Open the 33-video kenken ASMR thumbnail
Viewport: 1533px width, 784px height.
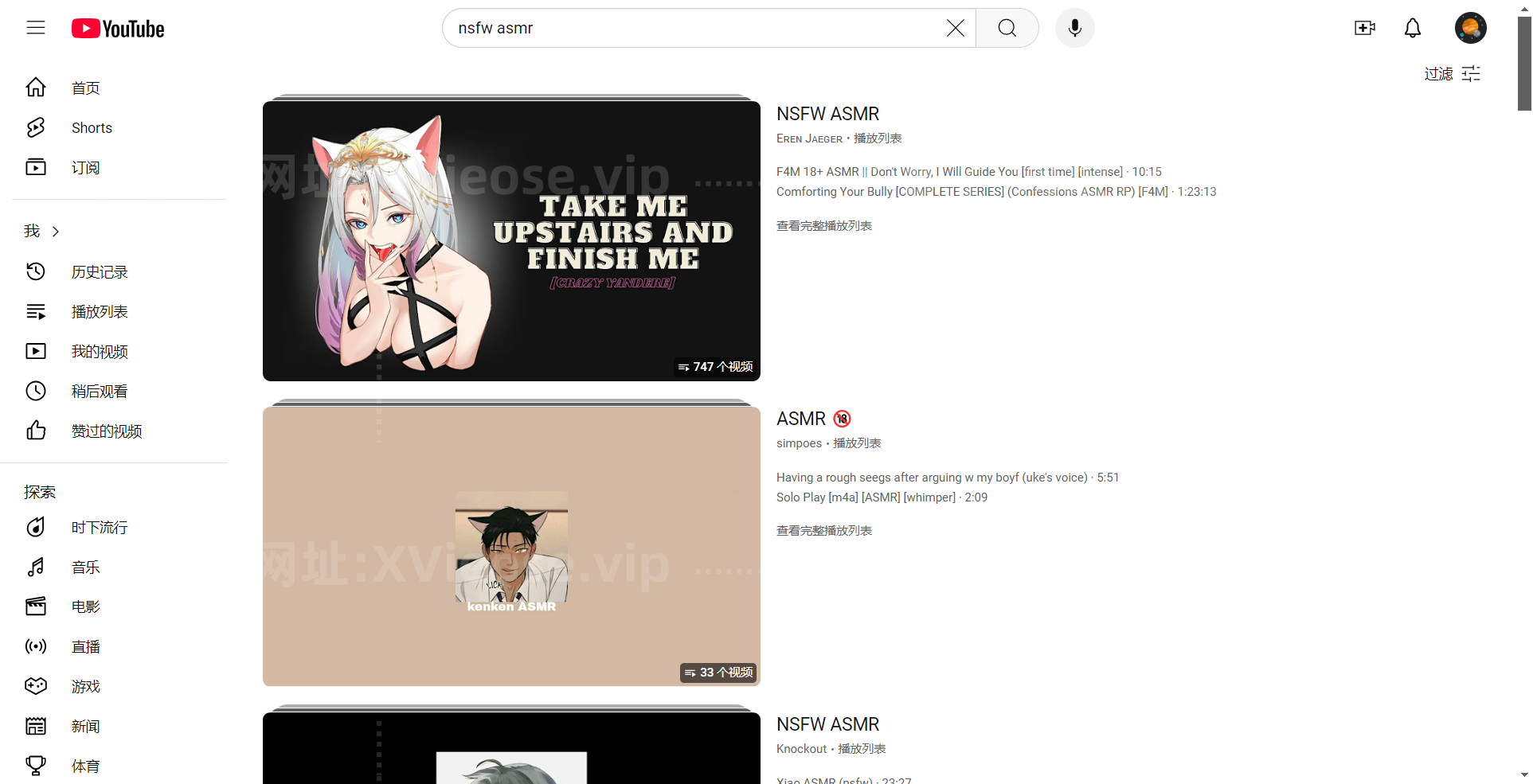click(x=511, y=547)
